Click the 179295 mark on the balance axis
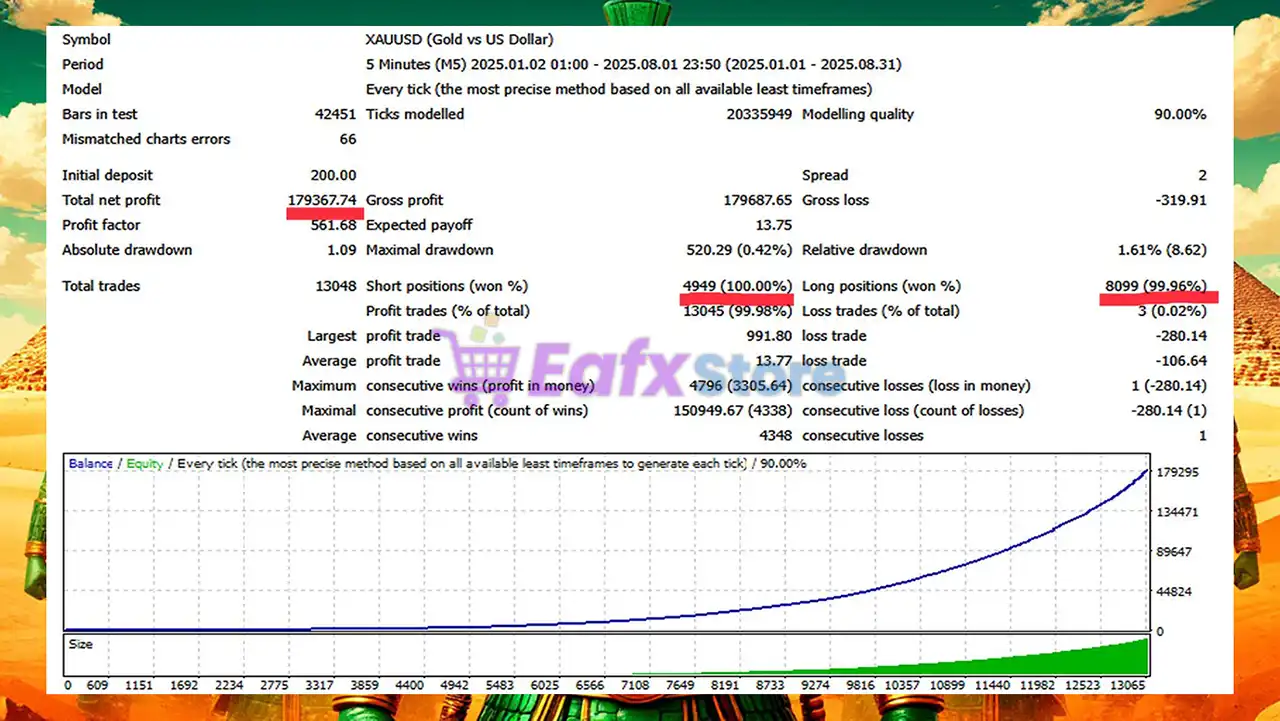Screen dimensions: 1280x721 coord(1178,472)
